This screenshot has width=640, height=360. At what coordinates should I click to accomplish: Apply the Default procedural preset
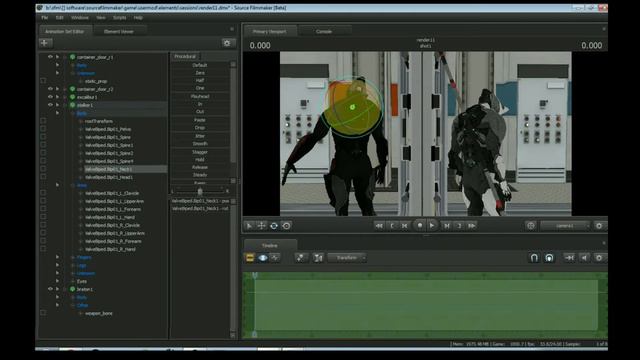pyautogui.click(x=200, y=65)
